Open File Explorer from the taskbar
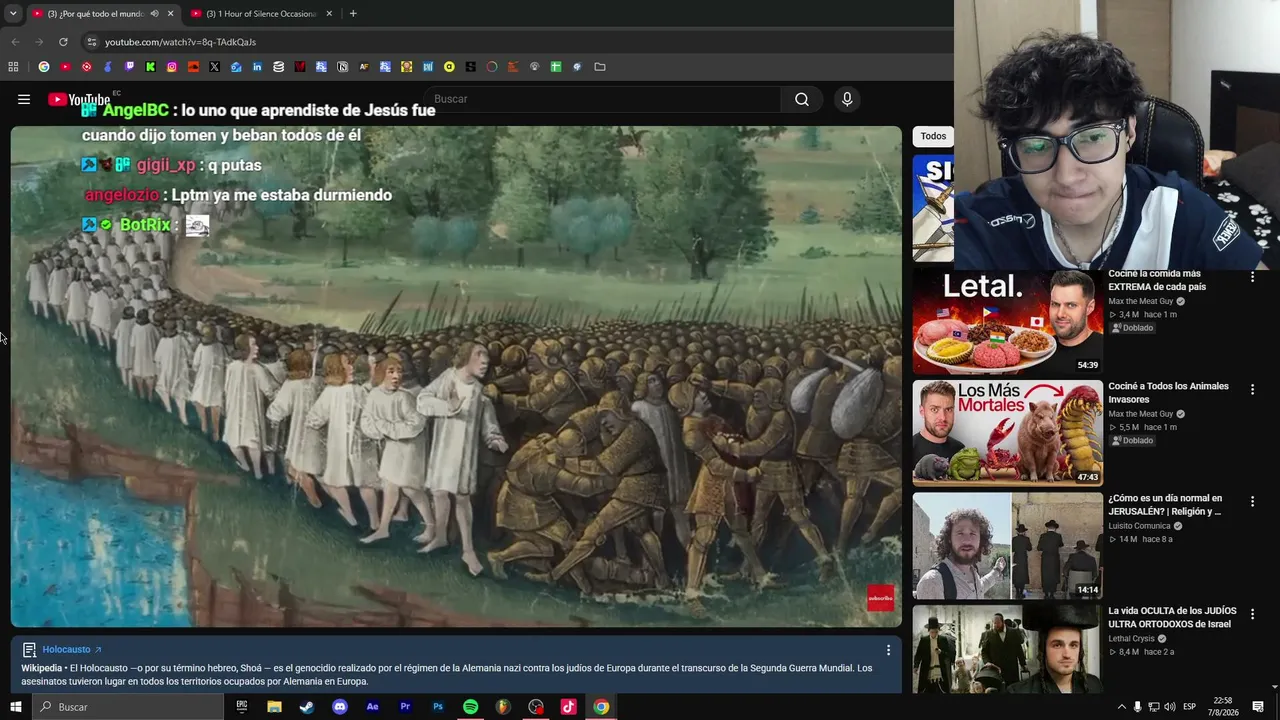This screenshot has width=1280, height=720. pos(274,707)
